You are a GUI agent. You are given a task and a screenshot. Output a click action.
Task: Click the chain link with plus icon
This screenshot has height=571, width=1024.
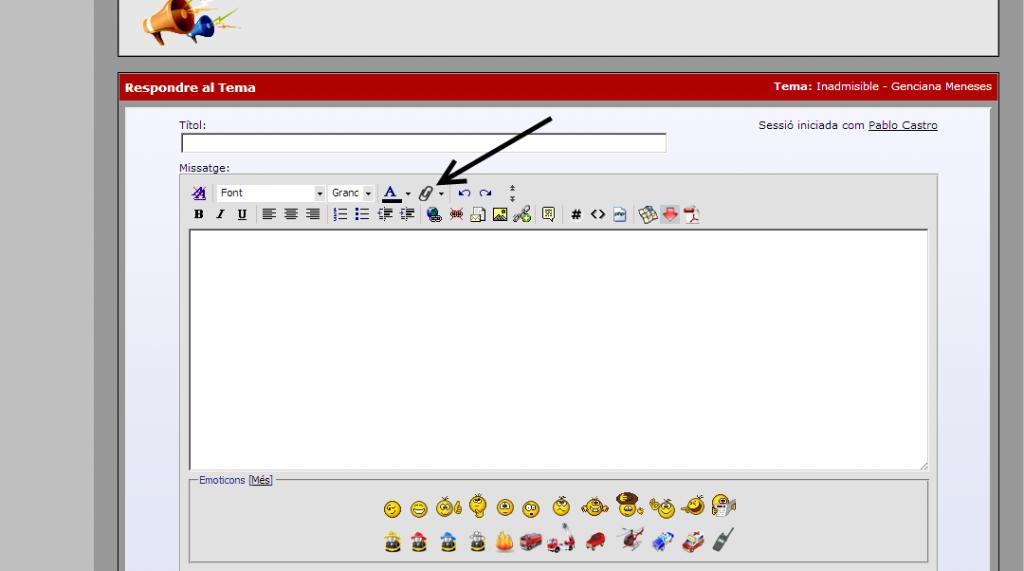[522, 214]
